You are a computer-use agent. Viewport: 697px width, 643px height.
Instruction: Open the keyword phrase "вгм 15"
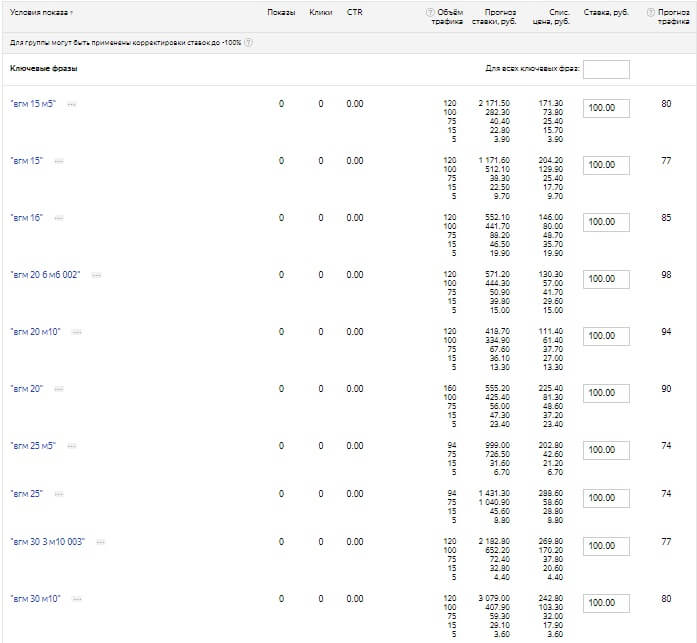click(x=27, y=161)
